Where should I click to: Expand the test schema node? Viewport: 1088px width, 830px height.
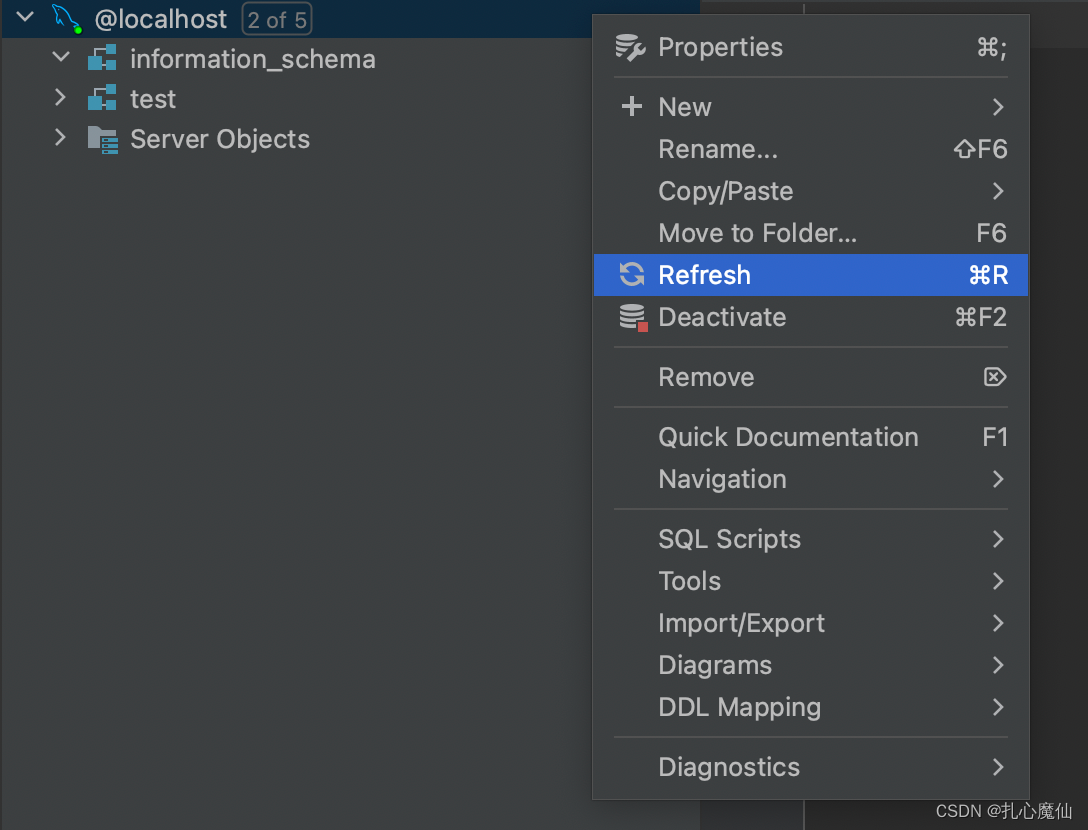(x=61, y=98)
